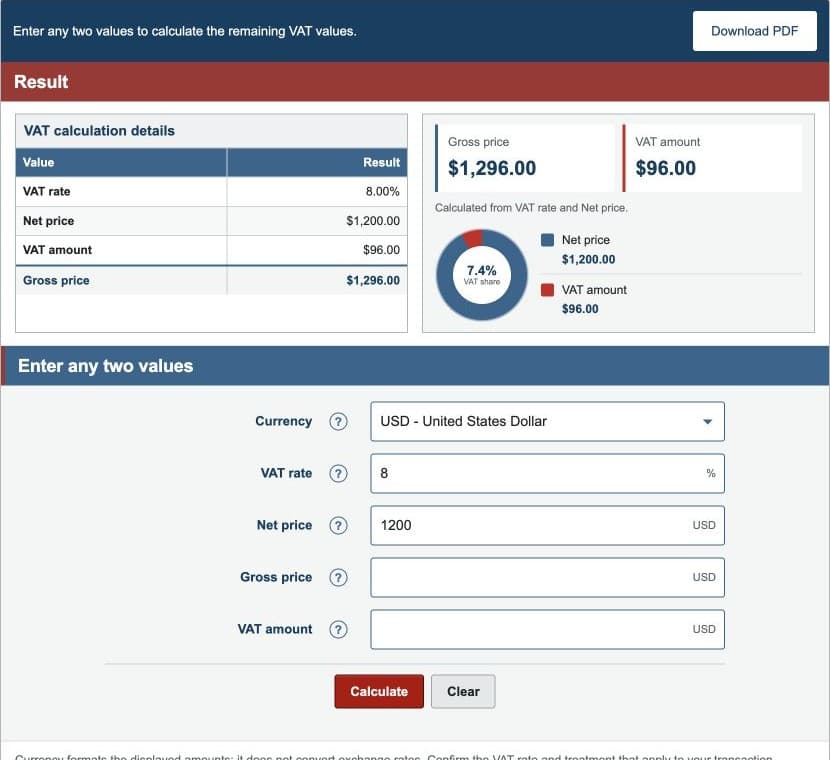The image size is (830, 760).
Task: Open the Currency help icon
Action: (338, 421)
